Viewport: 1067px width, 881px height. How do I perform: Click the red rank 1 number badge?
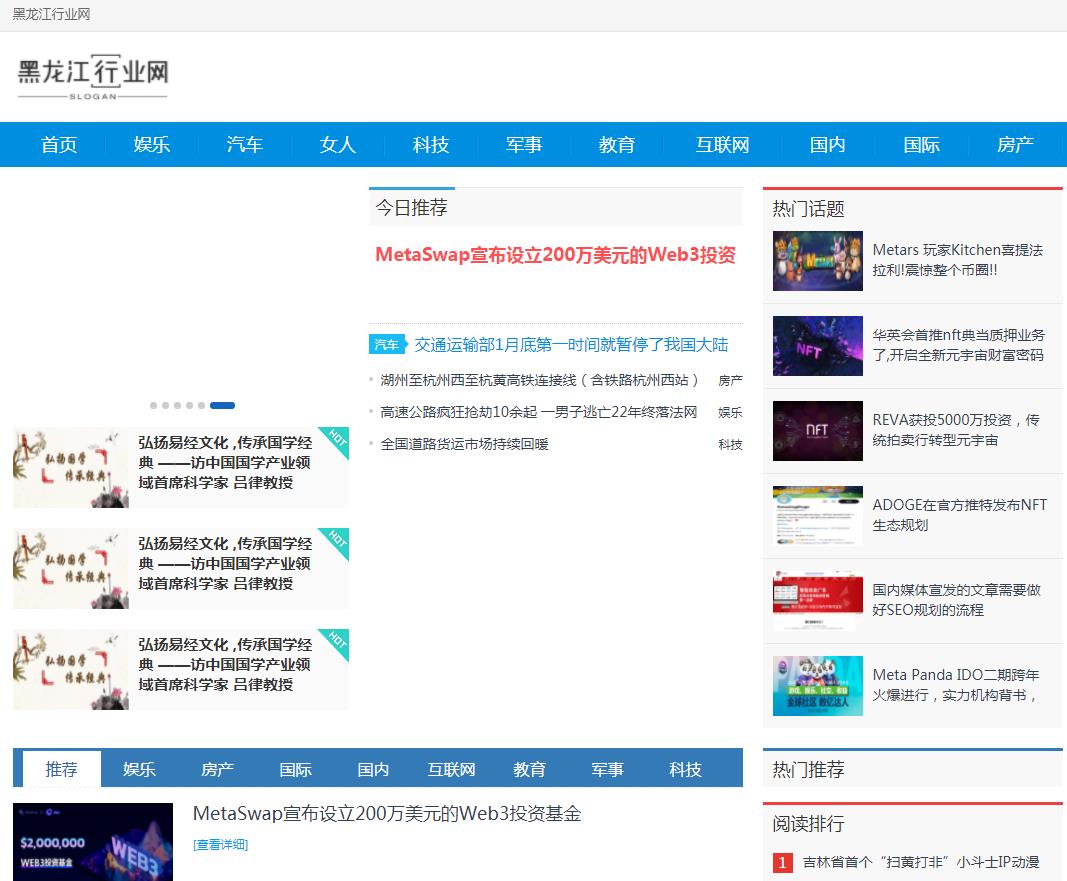point(783,863)
